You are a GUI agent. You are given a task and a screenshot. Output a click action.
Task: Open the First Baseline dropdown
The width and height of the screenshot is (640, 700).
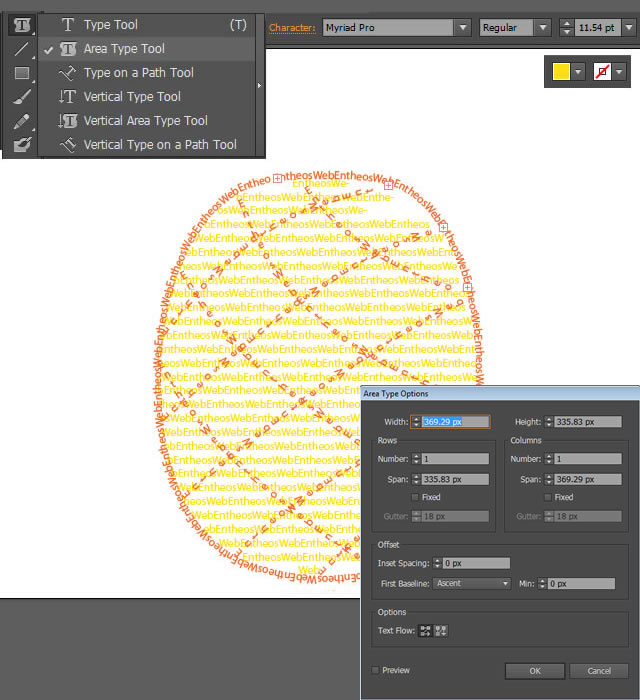472,583
